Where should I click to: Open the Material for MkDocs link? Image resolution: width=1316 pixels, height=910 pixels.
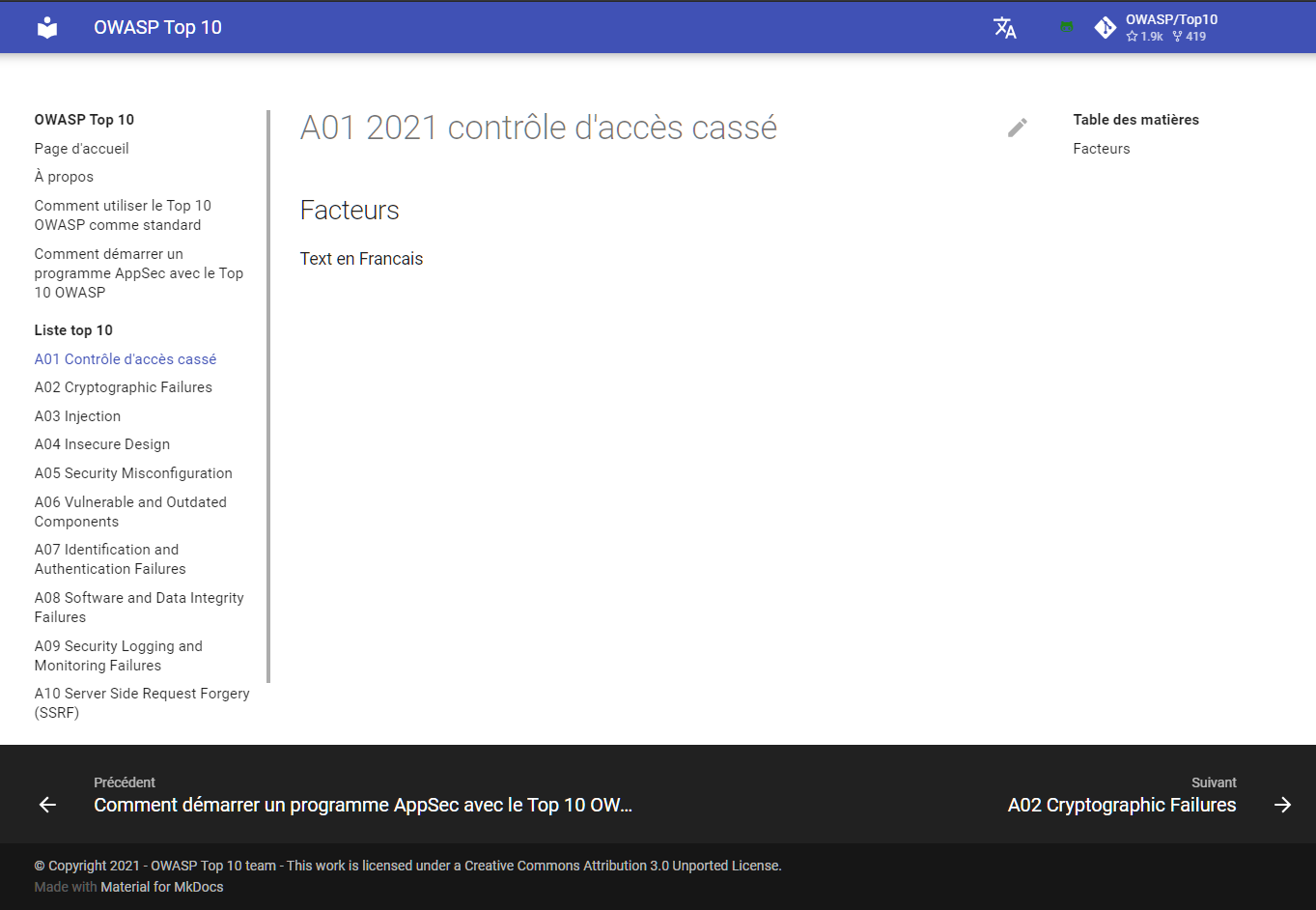(x=162, y=887)
